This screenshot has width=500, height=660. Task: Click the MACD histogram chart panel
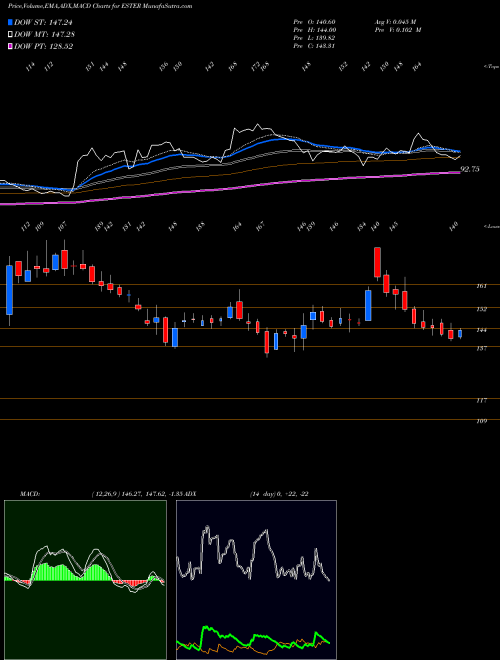(85, 580)
